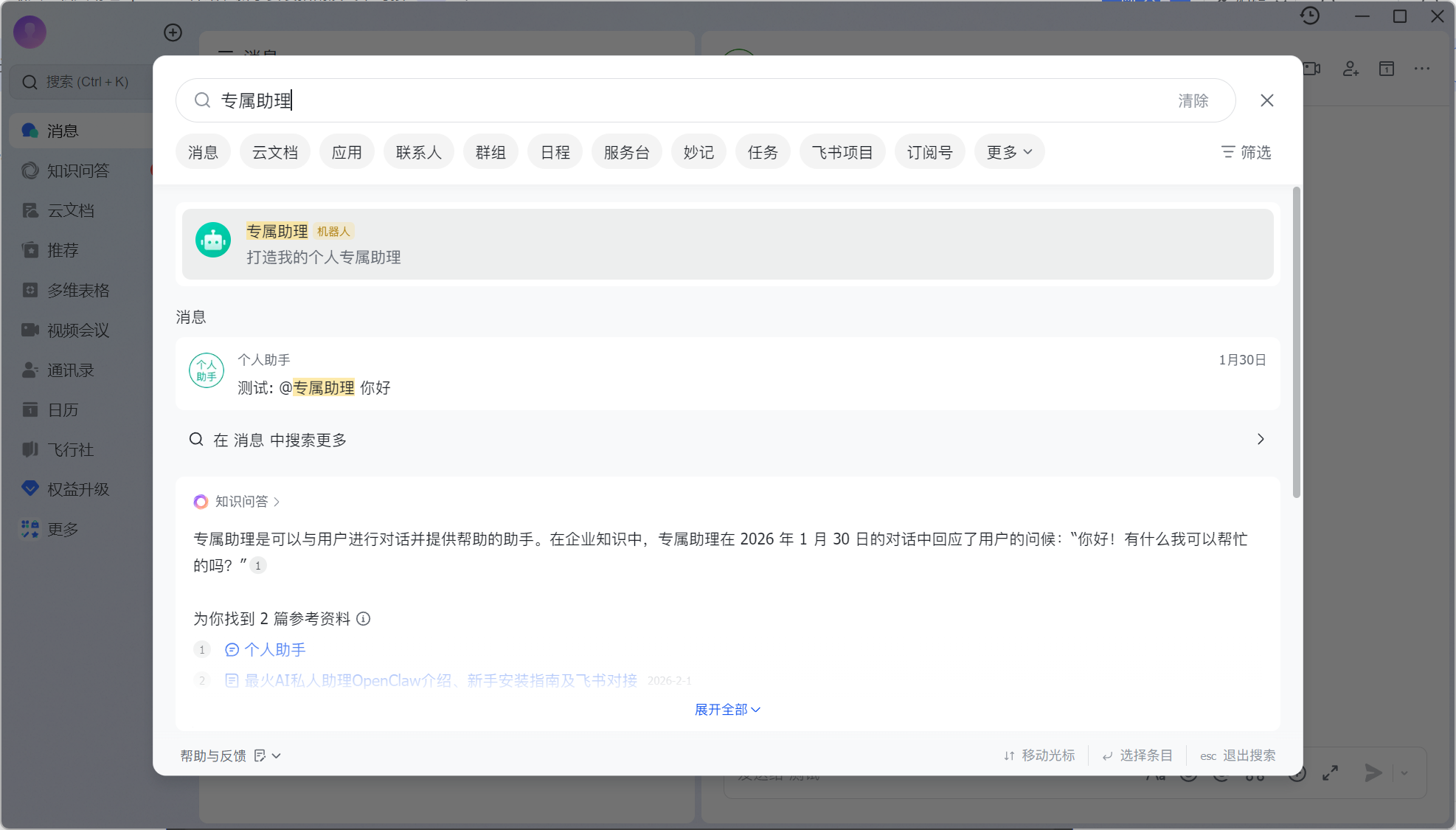The image size is (1456, 830).
Task: Open the 帮助与反馈 dropdown chevron
Action: click(276, 755)
